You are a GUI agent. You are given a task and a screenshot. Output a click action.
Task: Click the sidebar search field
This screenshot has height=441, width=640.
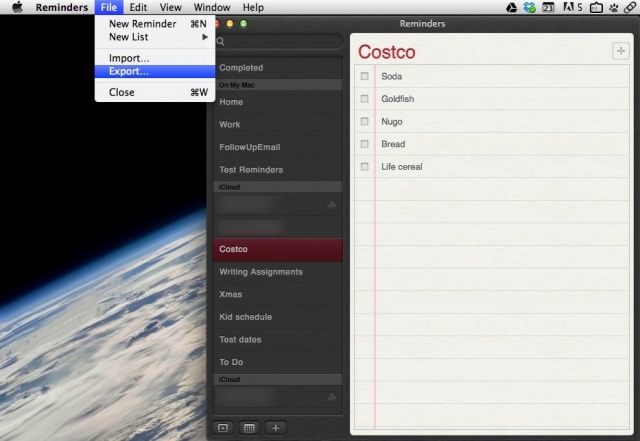click(278, 42)
